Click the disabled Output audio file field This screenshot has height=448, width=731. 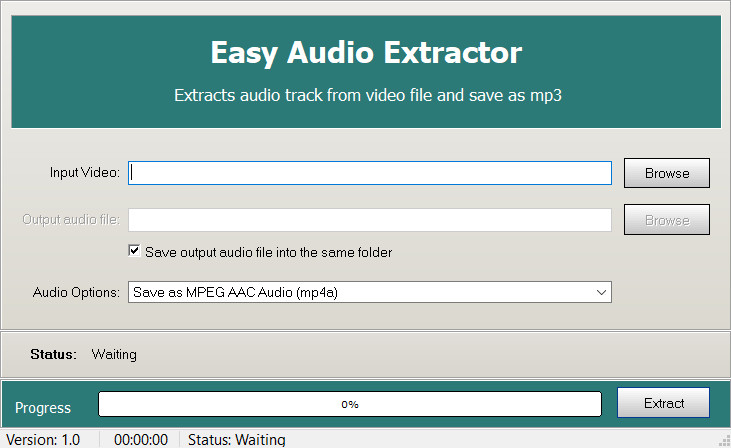click(x=370, y=220)
